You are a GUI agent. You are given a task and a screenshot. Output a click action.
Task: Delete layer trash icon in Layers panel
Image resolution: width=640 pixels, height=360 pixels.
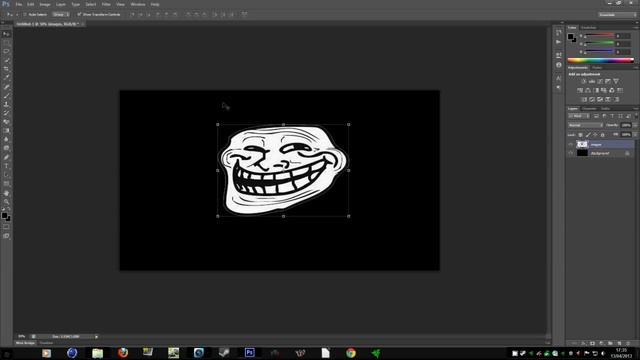628,343
